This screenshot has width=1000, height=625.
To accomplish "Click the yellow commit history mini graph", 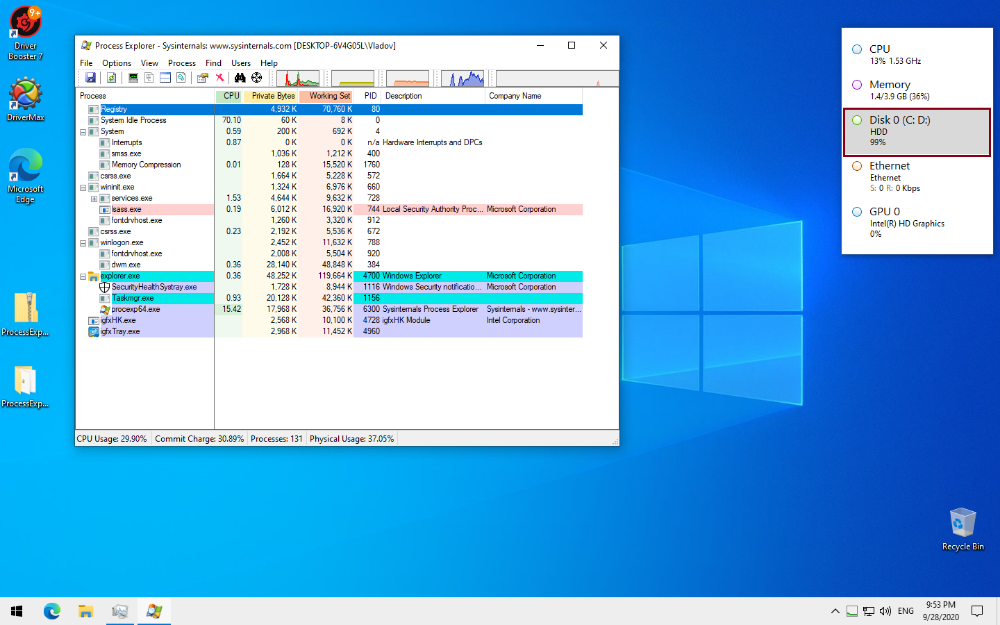I will coord(353,78).
